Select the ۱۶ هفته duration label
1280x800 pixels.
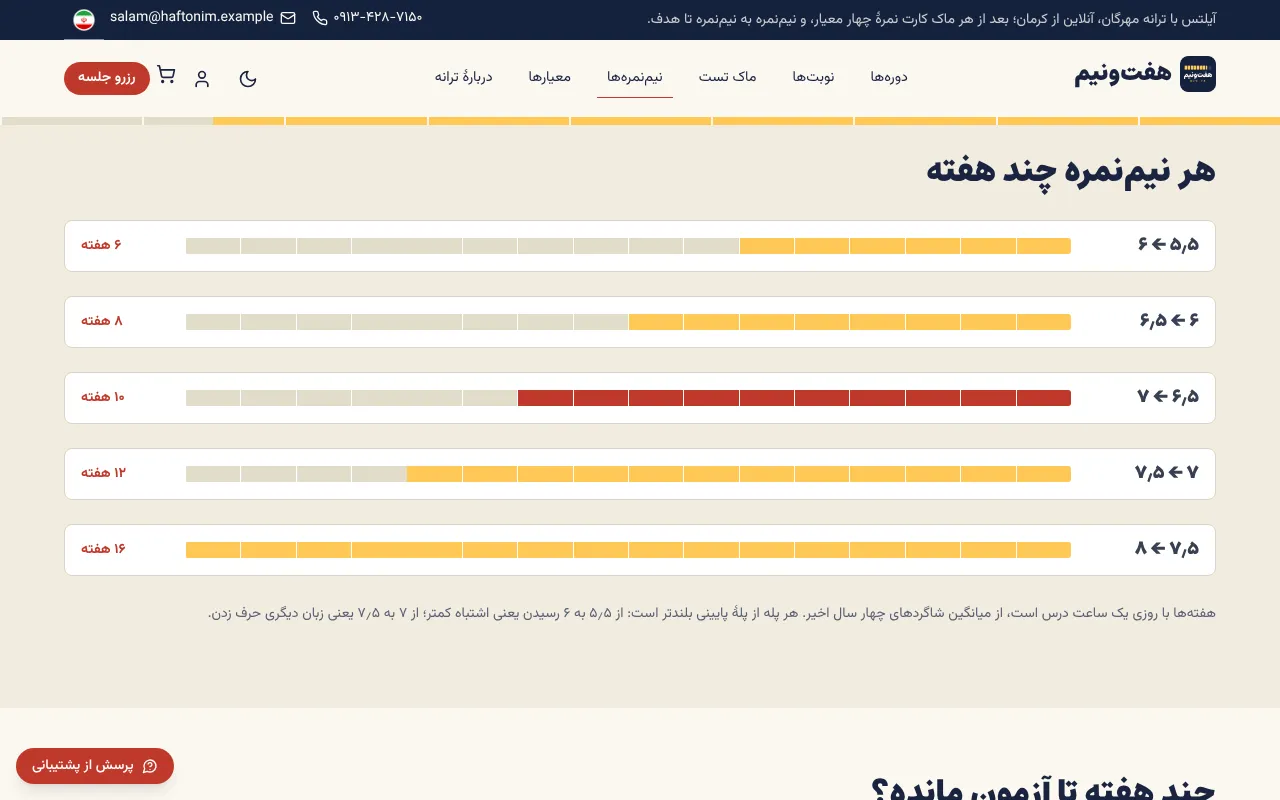(x=104, y=549)
